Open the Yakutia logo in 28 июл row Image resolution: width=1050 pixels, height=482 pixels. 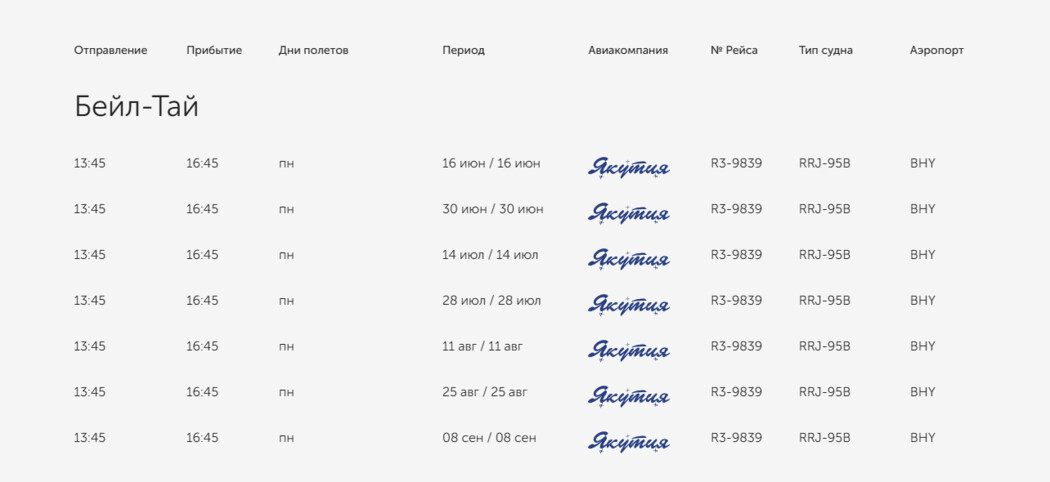(628, 304)
